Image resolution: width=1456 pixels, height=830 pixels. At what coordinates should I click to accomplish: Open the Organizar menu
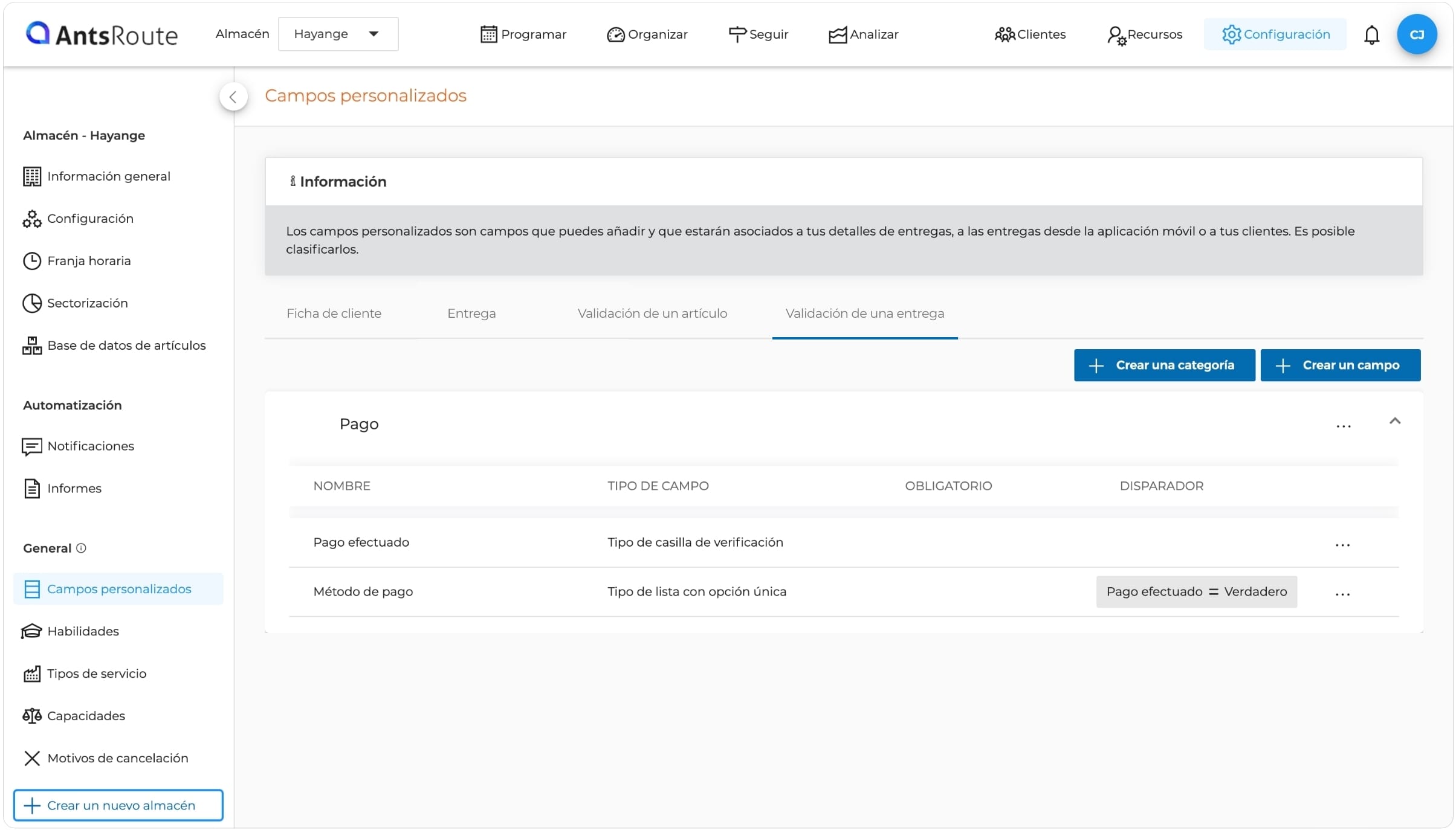[647, 34]
